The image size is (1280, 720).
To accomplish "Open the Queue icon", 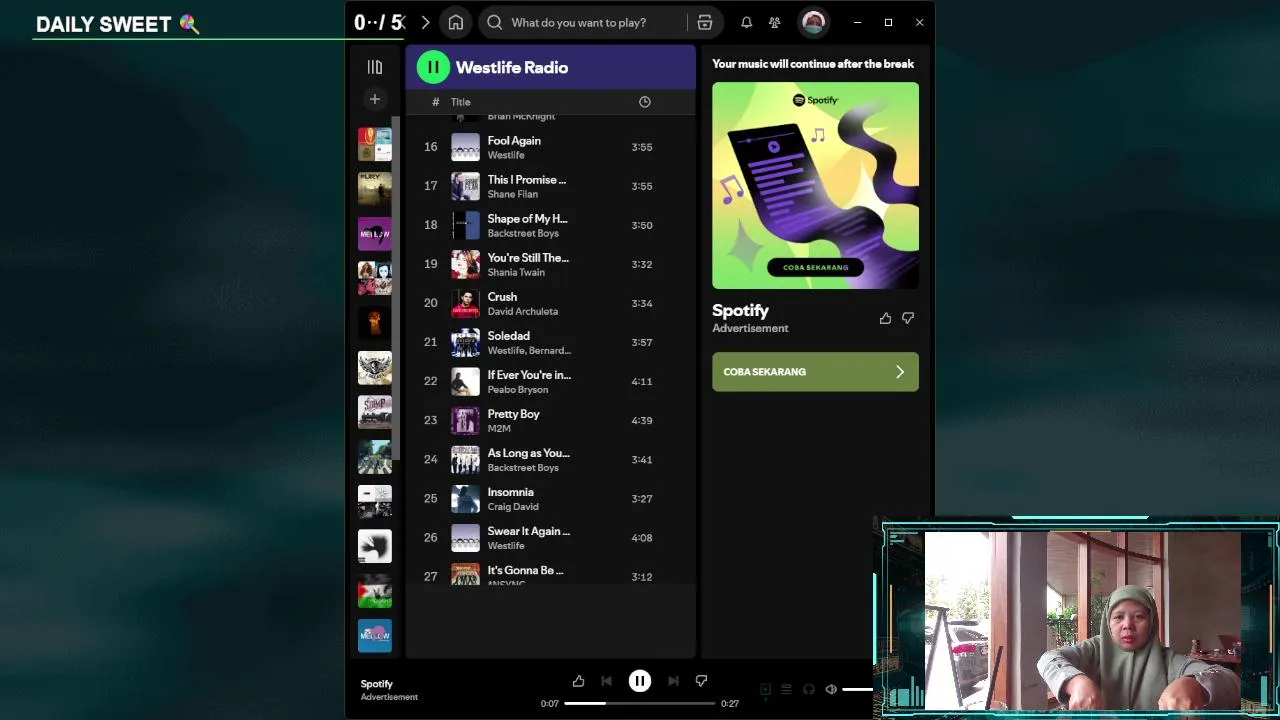I will coord(787,689).
